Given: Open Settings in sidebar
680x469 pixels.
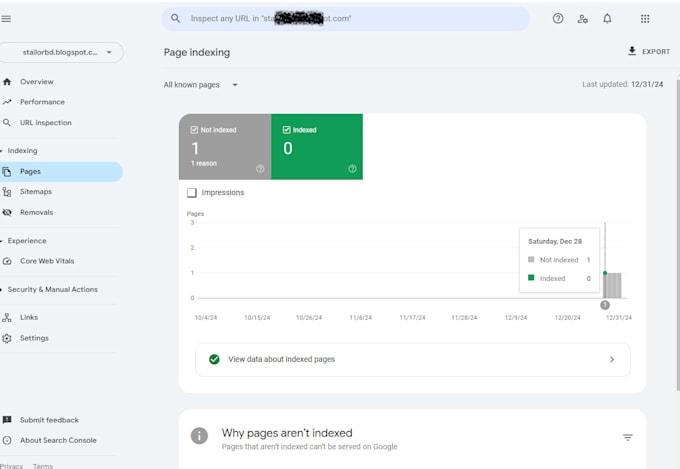Looking at the screenshot, I should point(34,338).
